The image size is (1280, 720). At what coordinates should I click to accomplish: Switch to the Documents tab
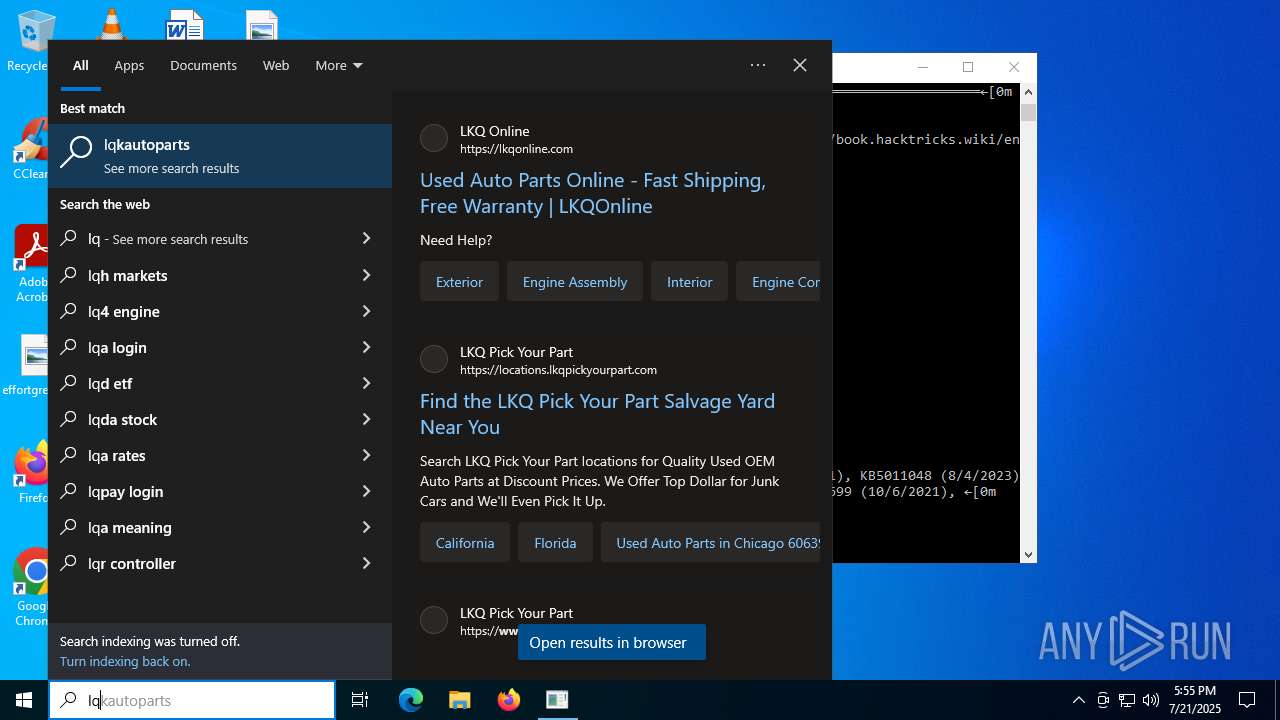[x=203, y=65]
